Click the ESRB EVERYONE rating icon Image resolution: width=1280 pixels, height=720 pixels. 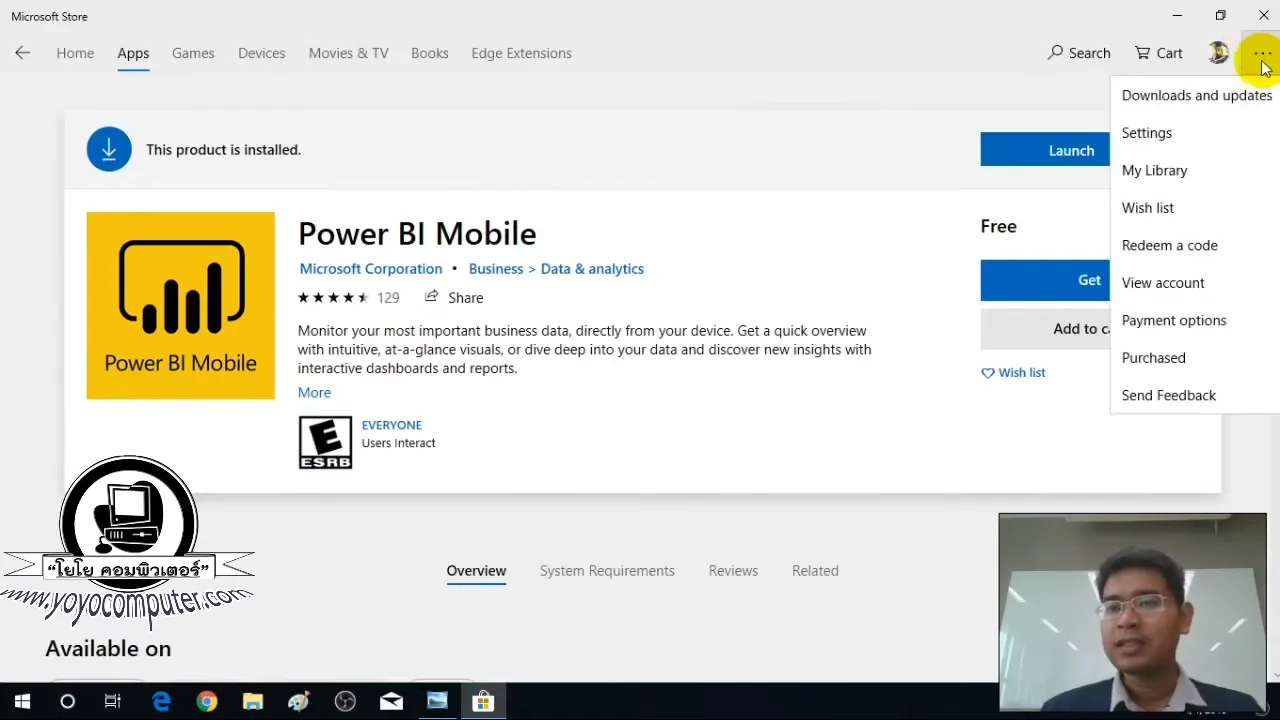(325, 441)
